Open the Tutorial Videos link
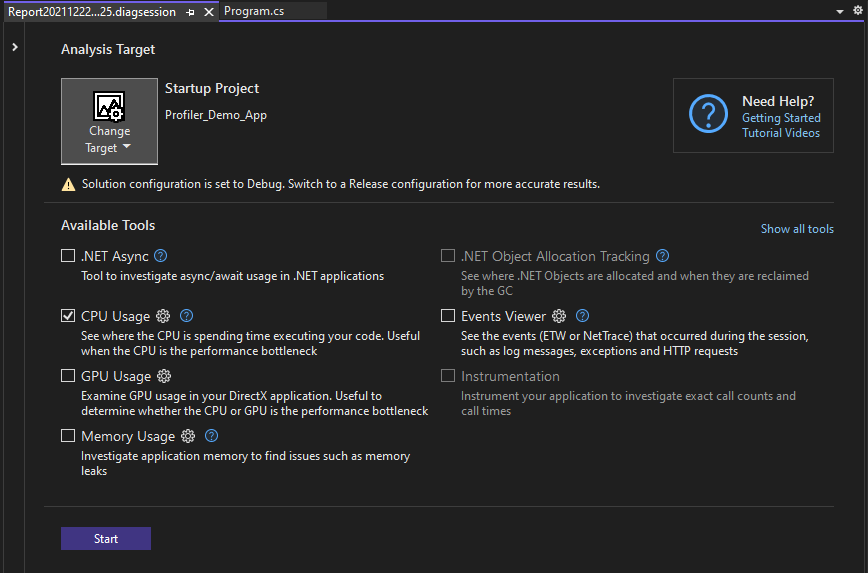The width and height of the screenshot is (868, 573). [x=781, y=133]
